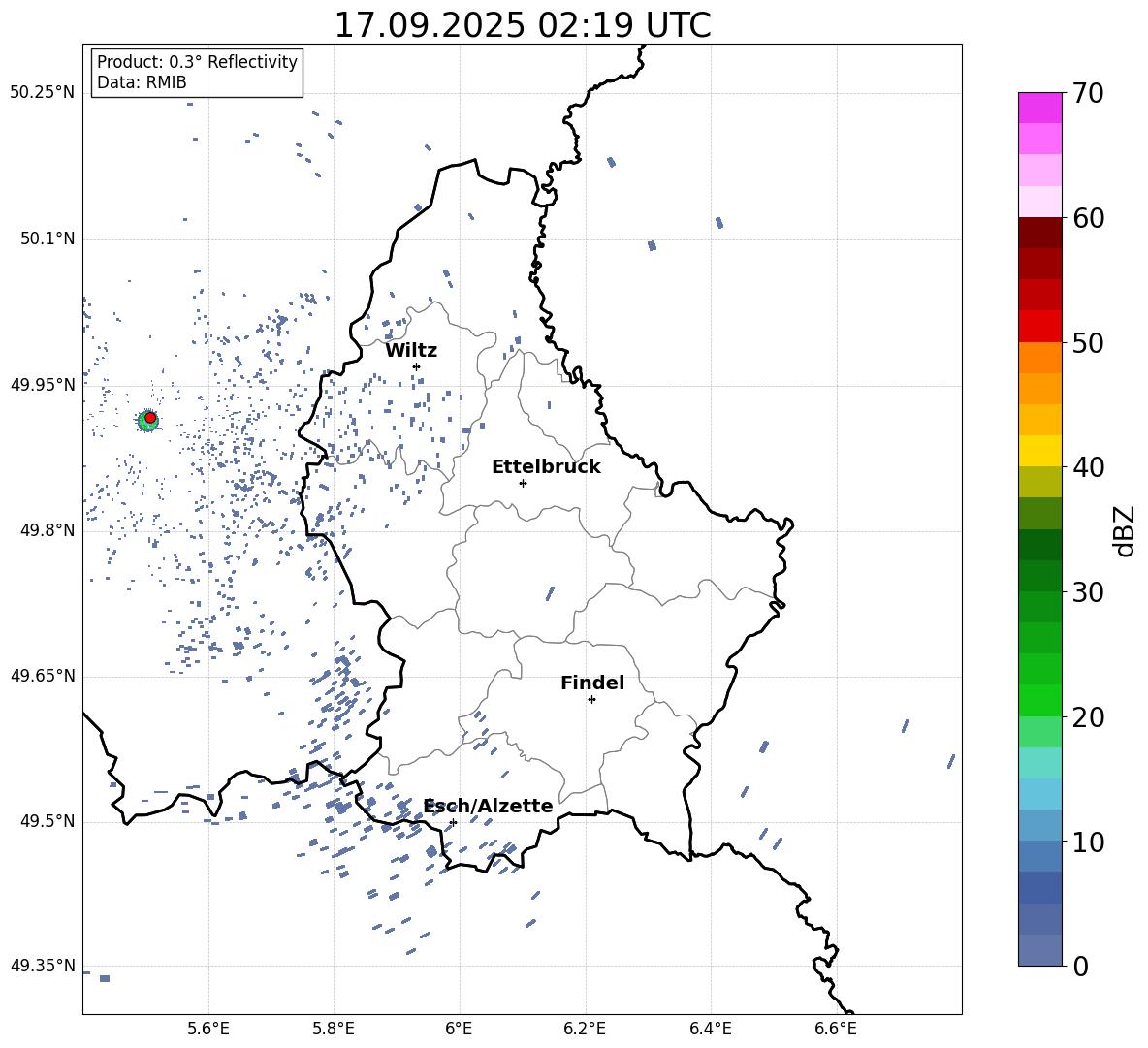Click the 5.6°E longitude label
Screen dimensions: 1148x1048
pyautogui.click(x=207, y=1029)
